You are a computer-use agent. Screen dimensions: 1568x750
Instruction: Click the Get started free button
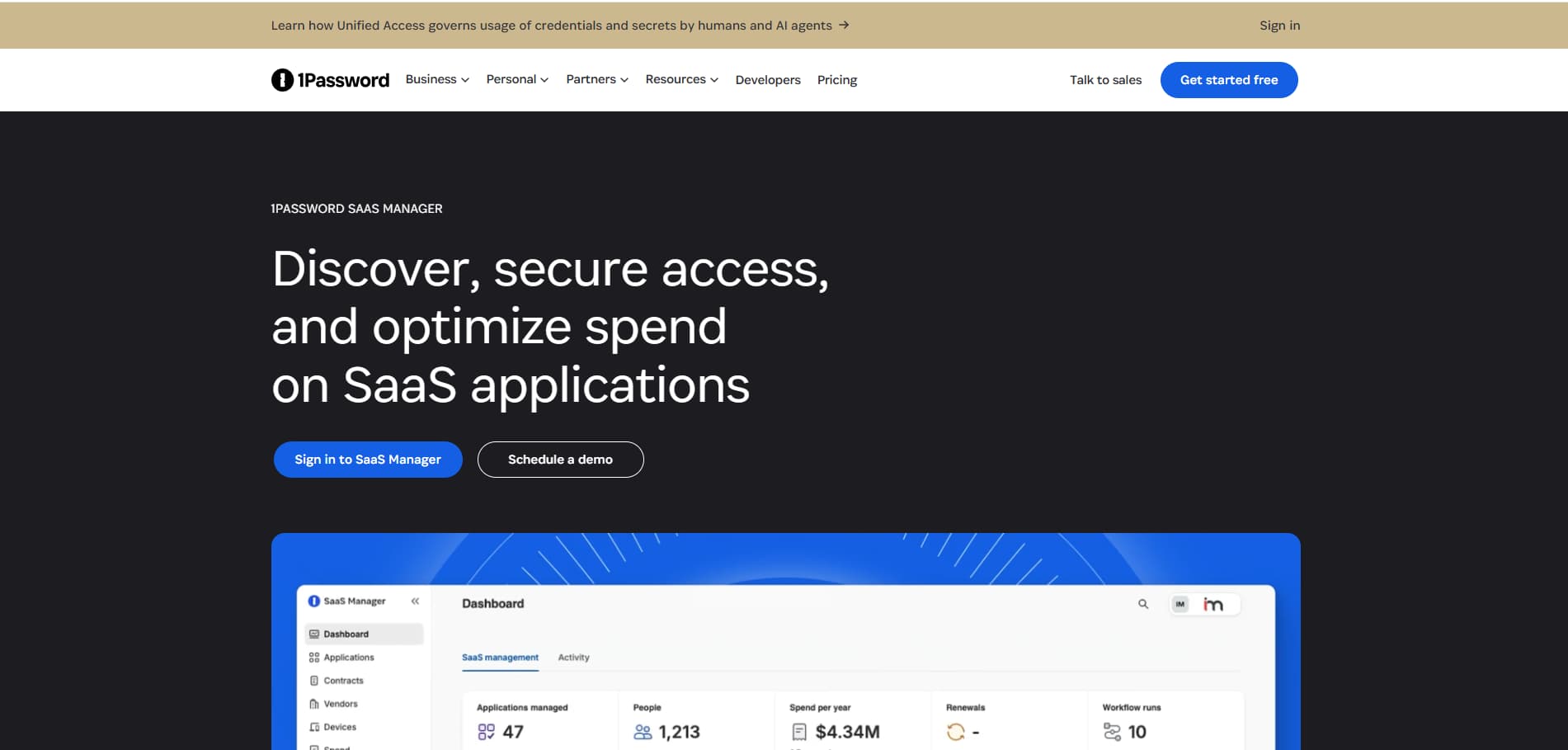[1228, 79]
